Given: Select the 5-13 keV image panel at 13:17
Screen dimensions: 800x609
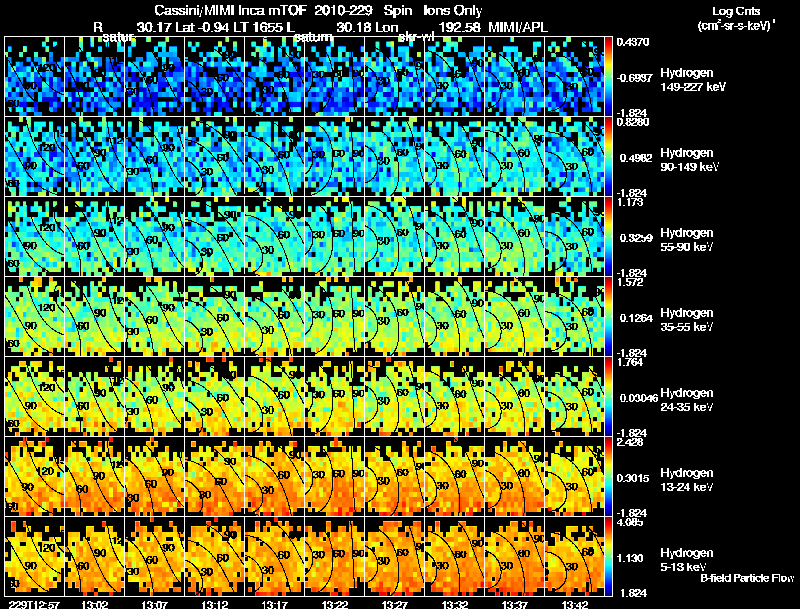Looking at the screenshot, I should click(274, 556).
